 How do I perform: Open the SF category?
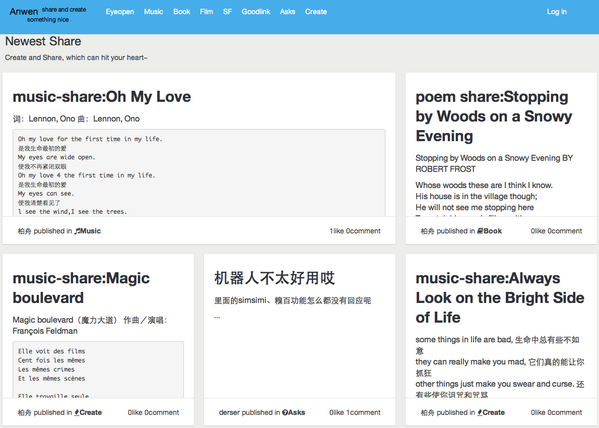coord(227,12)
